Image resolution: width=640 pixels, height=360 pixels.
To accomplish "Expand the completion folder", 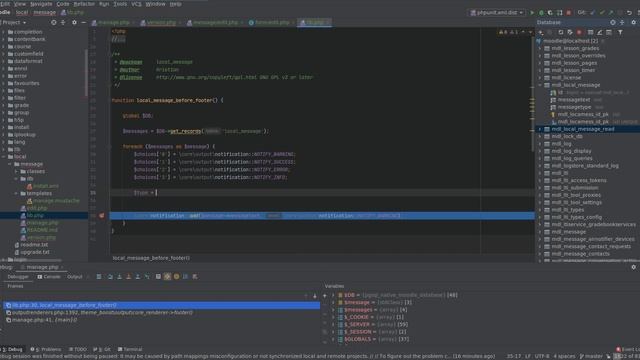I will tap(4, 32).
